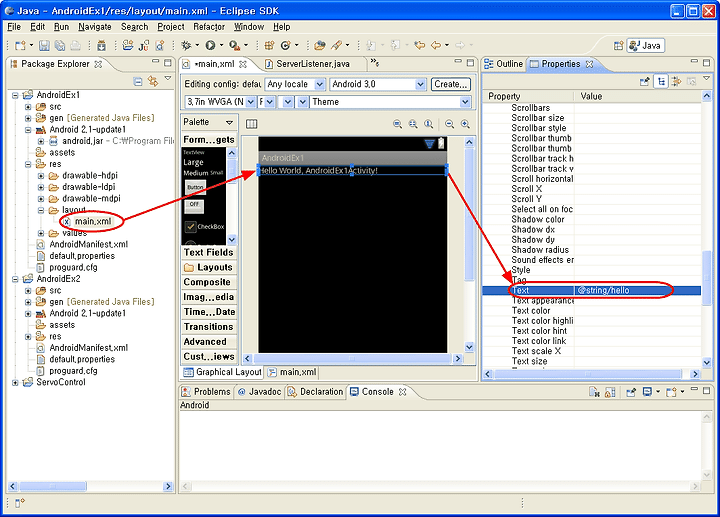Click the Save floppy disk icon
Image resolution: width=720 pixels, height=517 pixels.
[x=44, y=45]
